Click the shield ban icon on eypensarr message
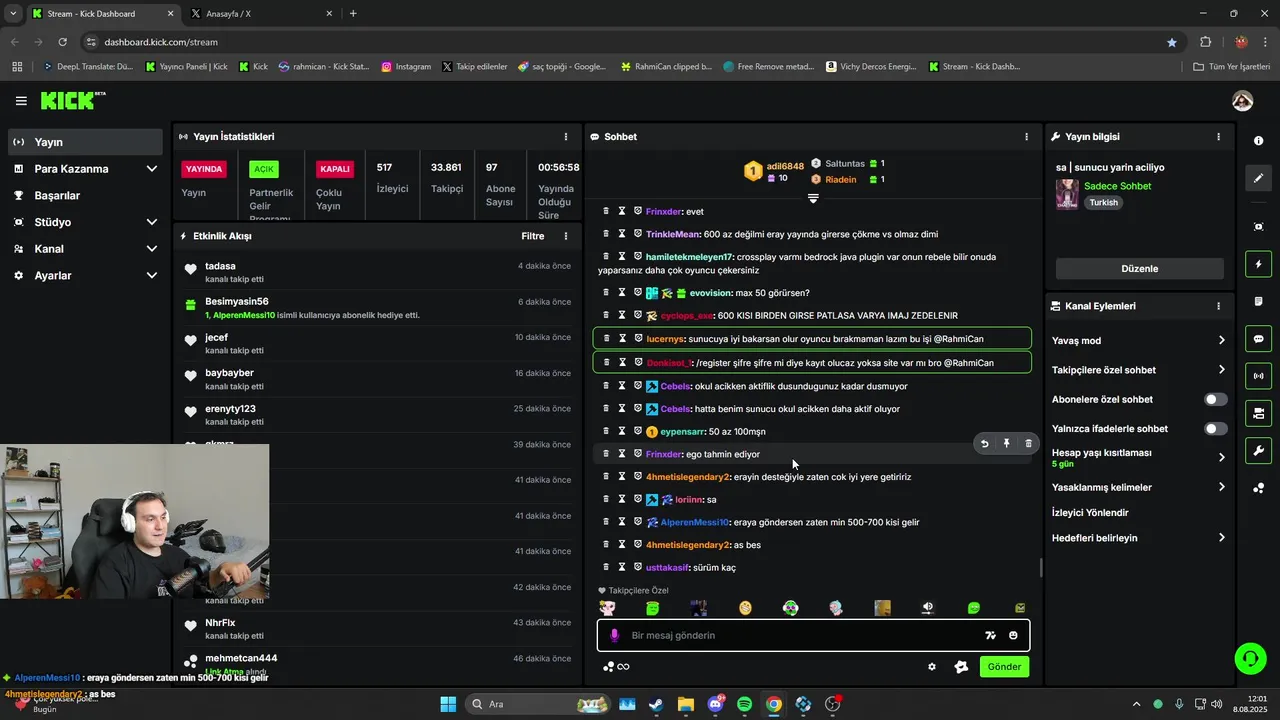Image resolution: width=1280 pixels, height=720 pixels. pos(637,431)
